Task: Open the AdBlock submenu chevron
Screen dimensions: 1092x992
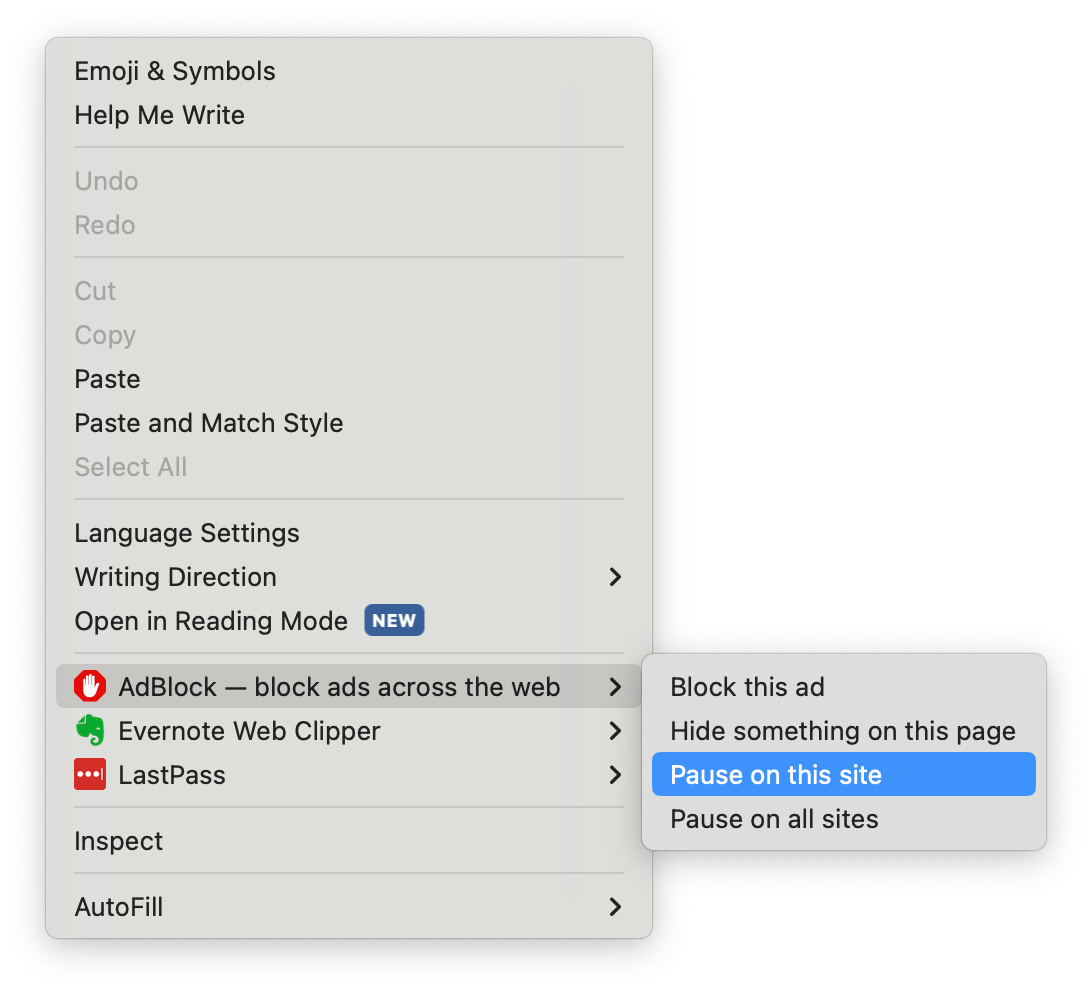Action: (615, 687)
